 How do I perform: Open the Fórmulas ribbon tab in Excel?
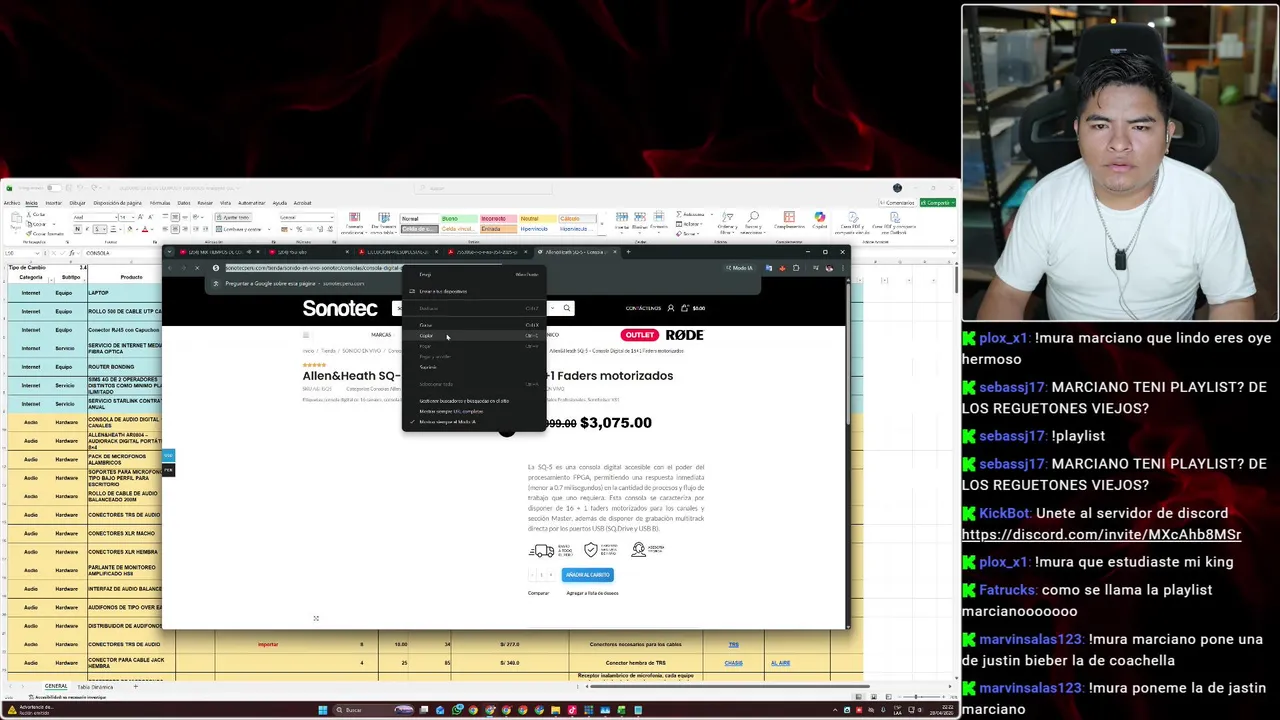tap(160, 203)
